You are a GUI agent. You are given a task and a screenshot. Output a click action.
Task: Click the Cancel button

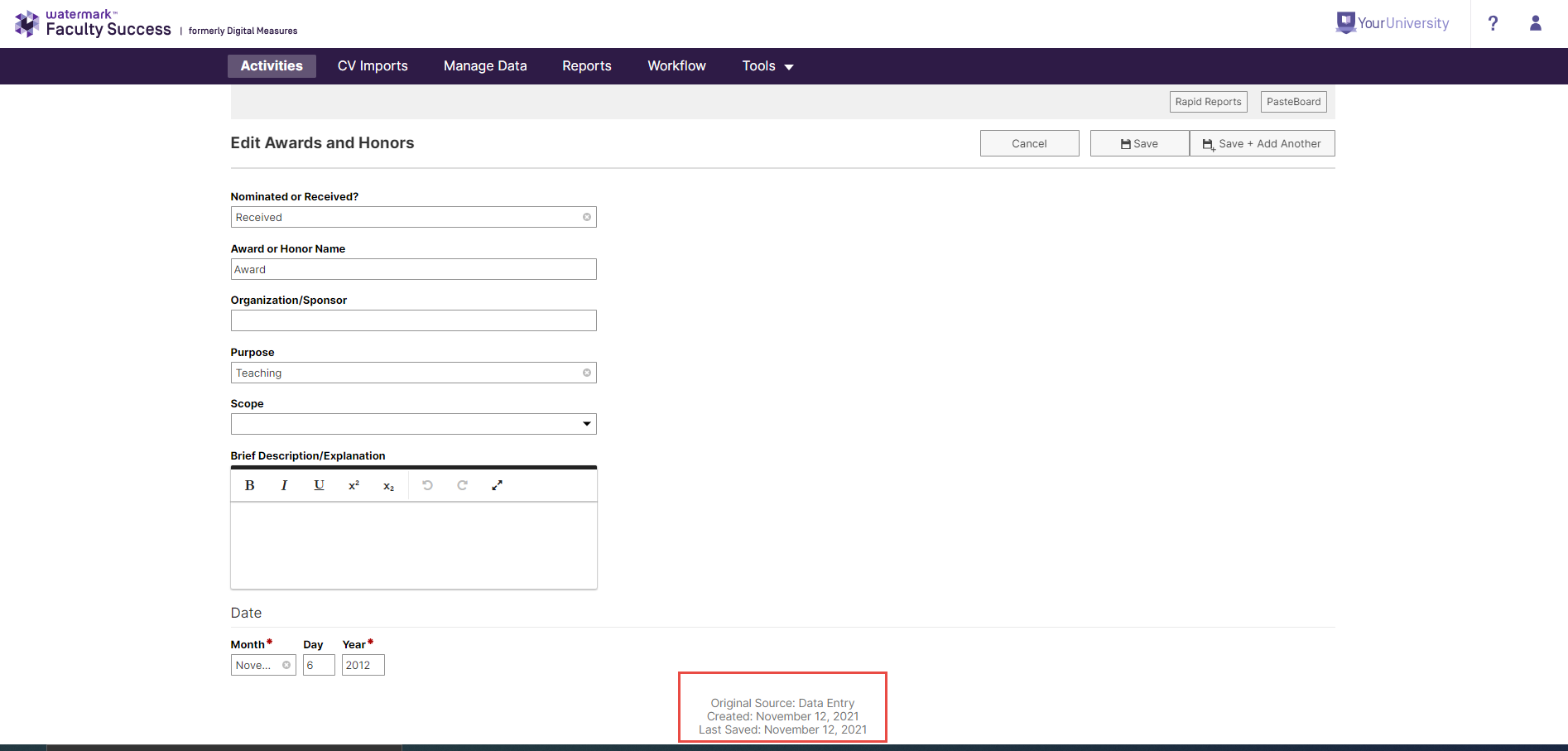tap(1029, 143)
